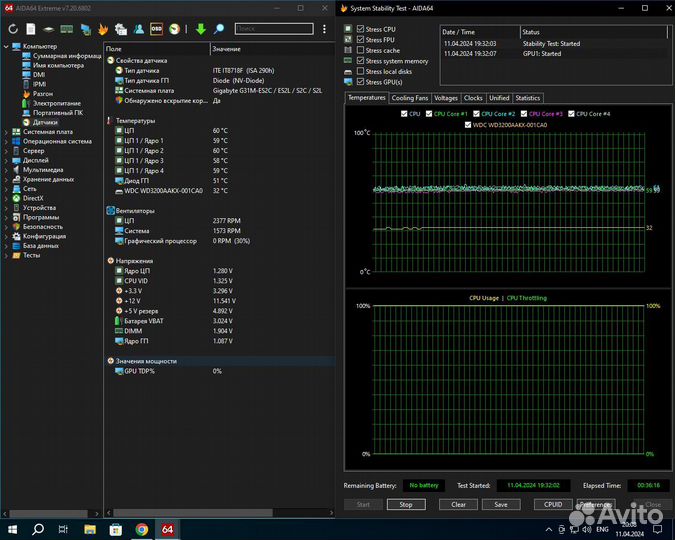The height and width of the screenshot is (540, 675).
Task: Open Microsoft Store on taskbar
Action: [x=115, y=529]
